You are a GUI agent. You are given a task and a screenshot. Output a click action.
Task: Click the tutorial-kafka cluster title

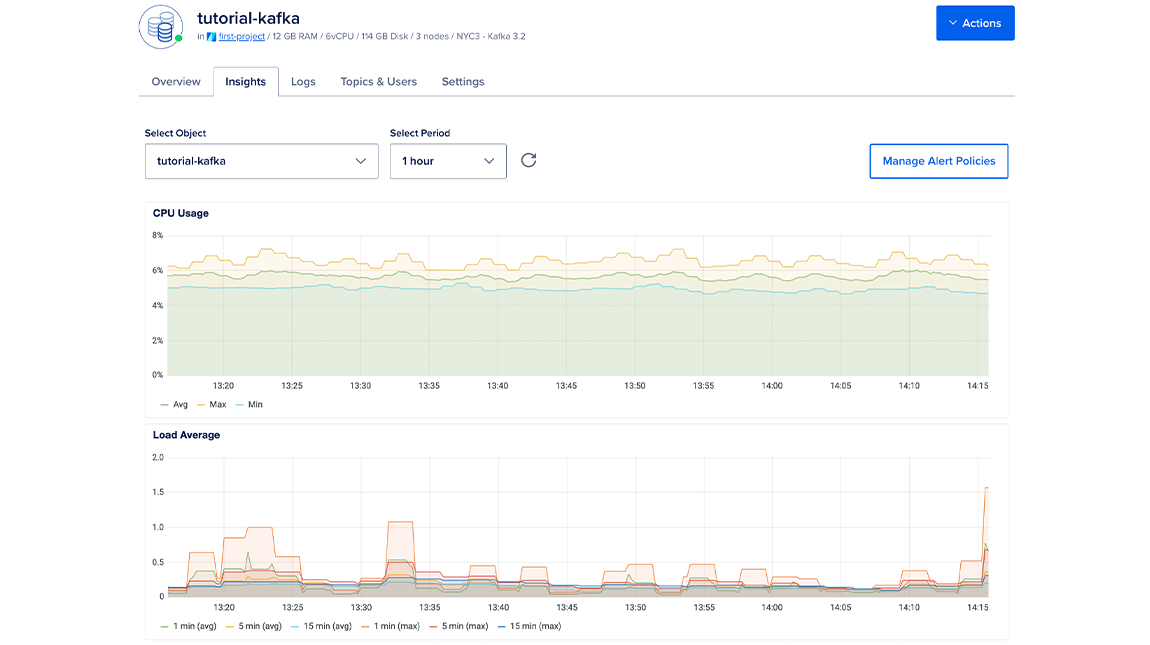click(x=248, y=18)
